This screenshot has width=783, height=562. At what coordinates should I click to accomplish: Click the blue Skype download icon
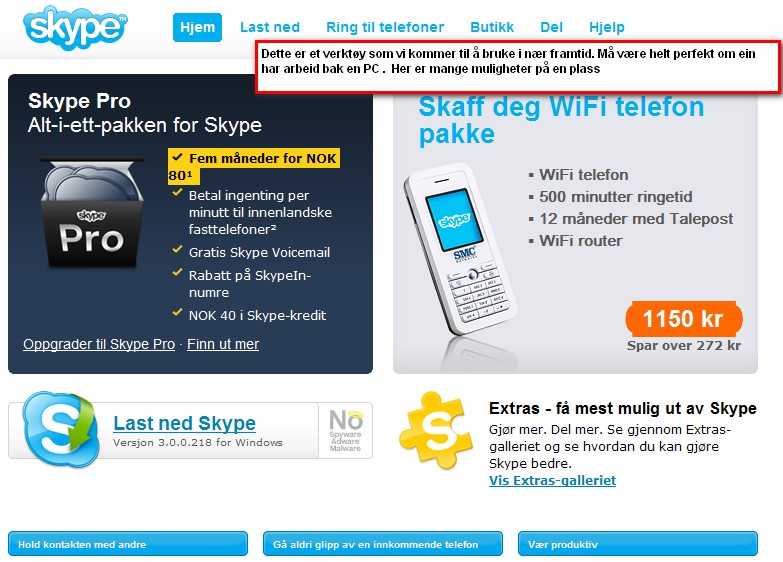tap(61, 430)
